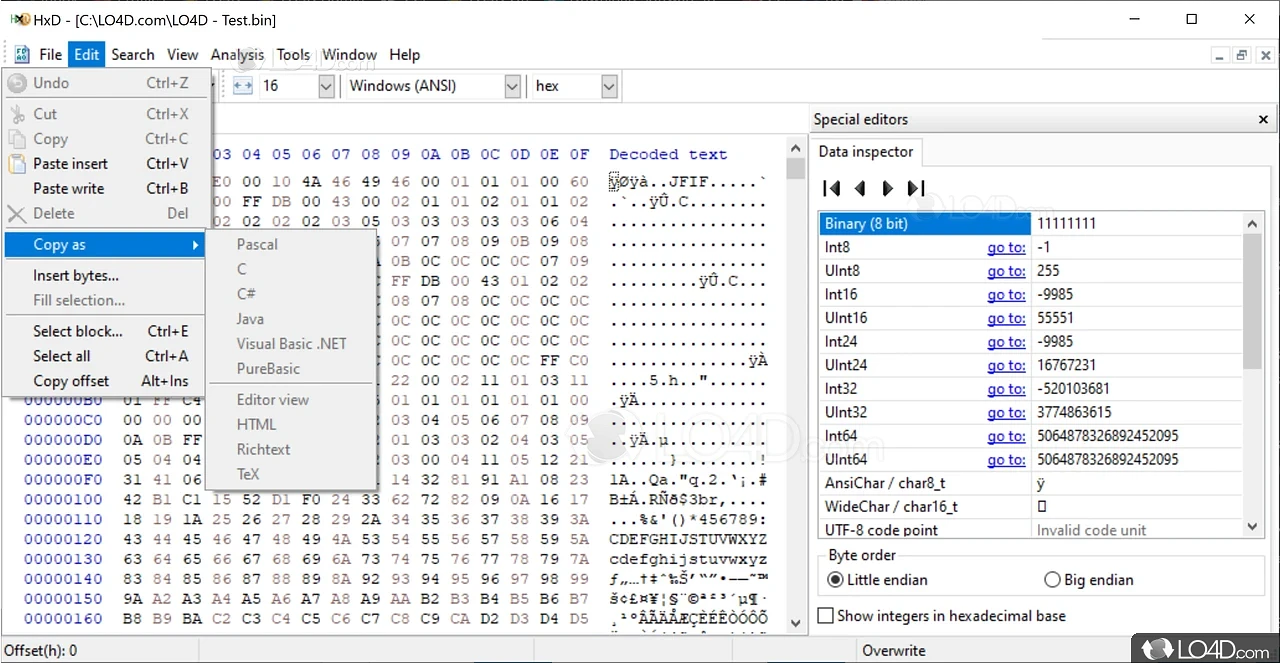Select Little endian byte order
The width and height of the screenshot is (1280, 663).
[878, 580]
